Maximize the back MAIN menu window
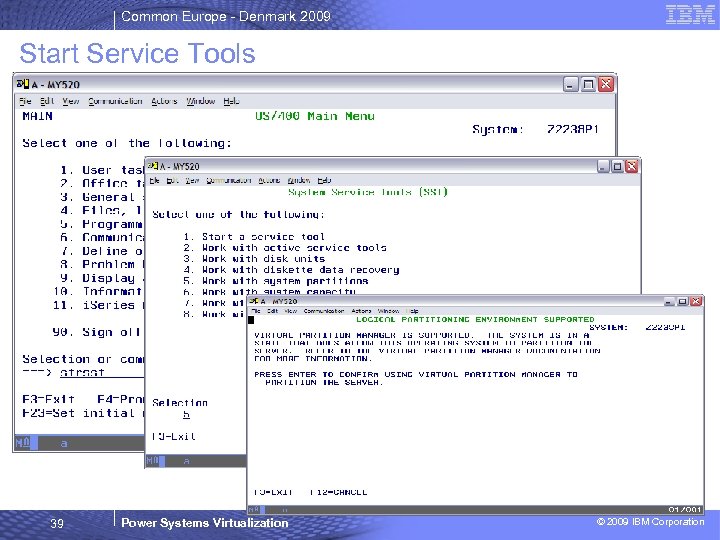The image size is (720, 540). (x=588, y=84)
